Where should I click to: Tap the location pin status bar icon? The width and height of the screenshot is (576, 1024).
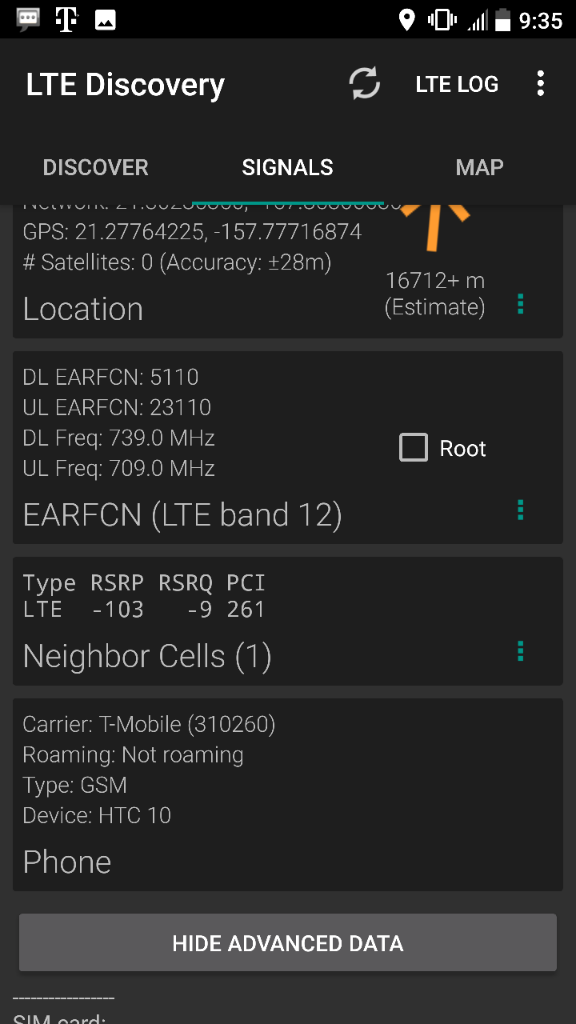click(407, 20)
